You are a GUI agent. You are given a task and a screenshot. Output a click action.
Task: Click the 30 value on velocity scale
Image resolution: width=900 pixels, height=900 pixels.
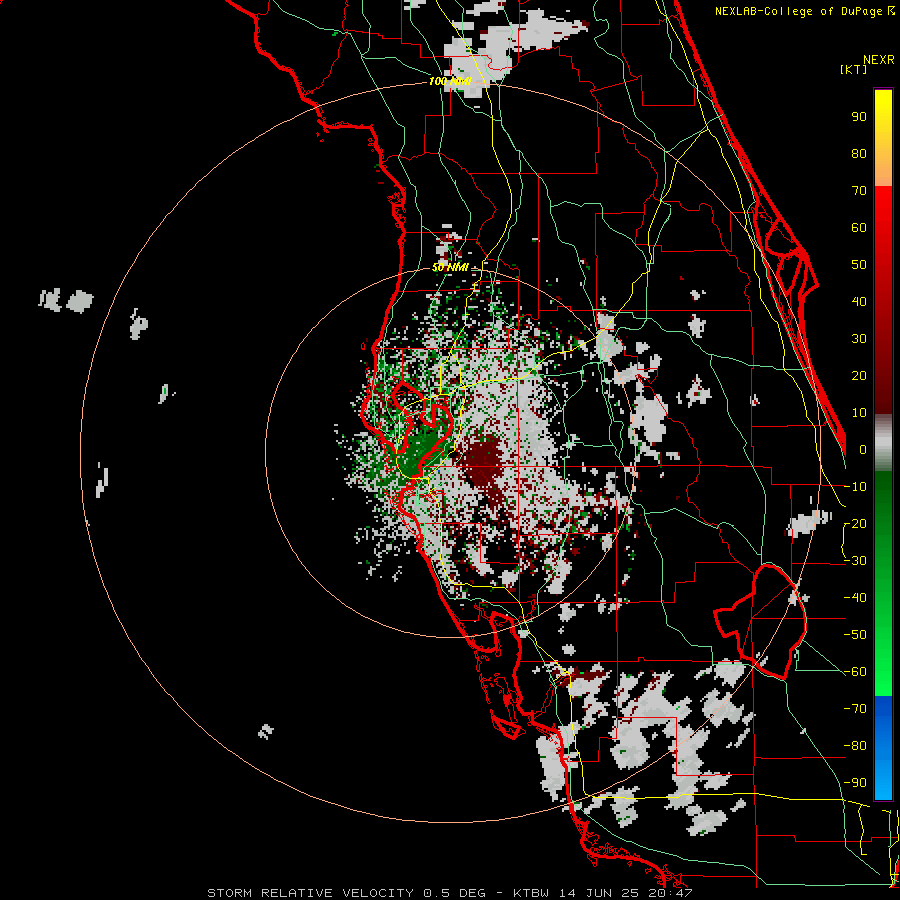pos(859,339)
